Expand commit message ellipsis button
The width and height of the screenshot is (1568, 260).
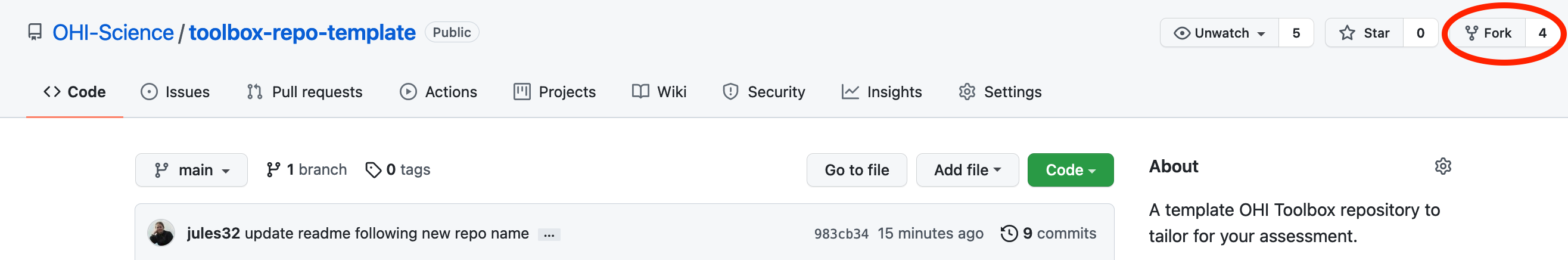click(x=549, y=235)
